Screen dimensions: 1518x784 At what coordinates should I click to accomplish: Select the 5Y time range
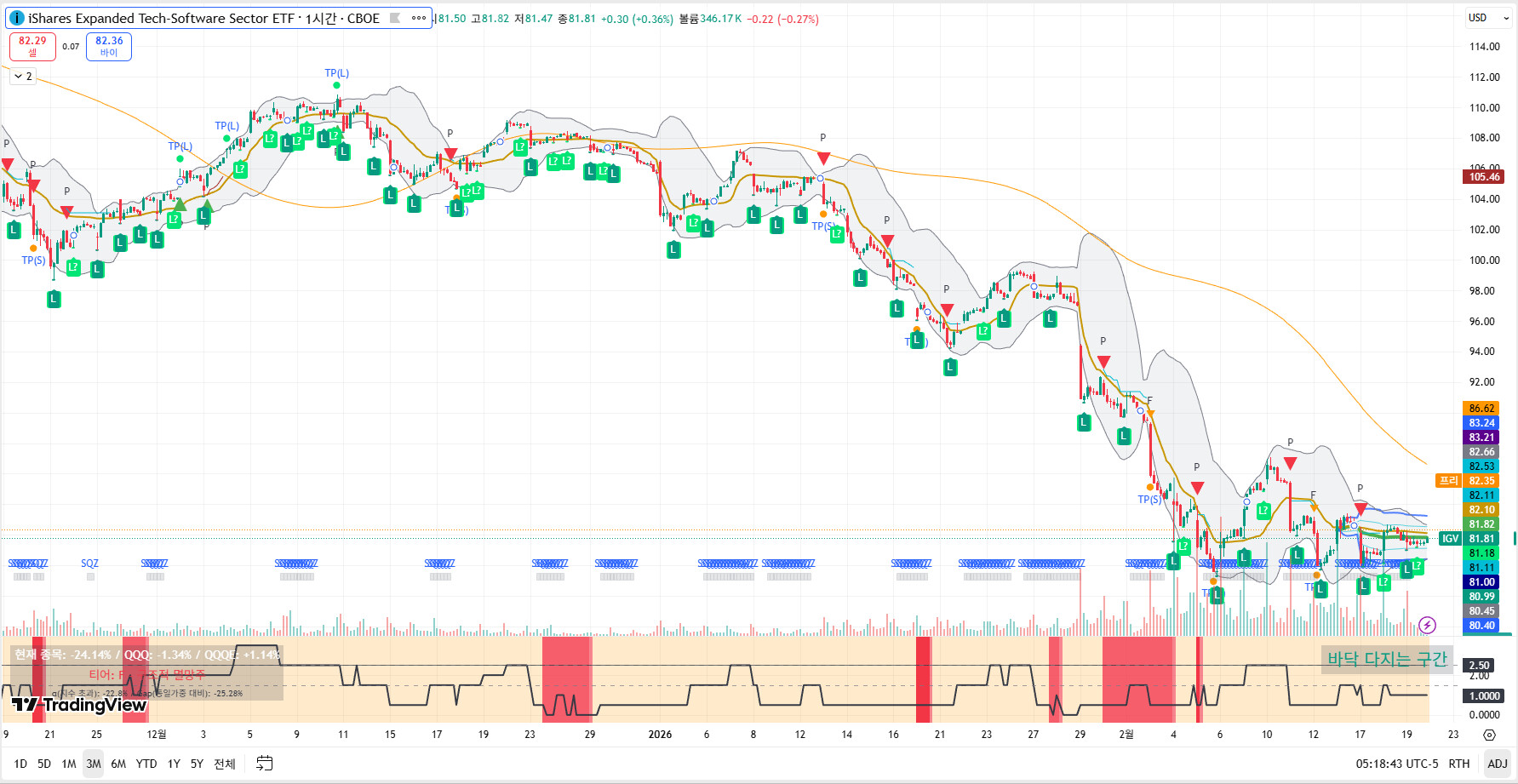[197, 764]
